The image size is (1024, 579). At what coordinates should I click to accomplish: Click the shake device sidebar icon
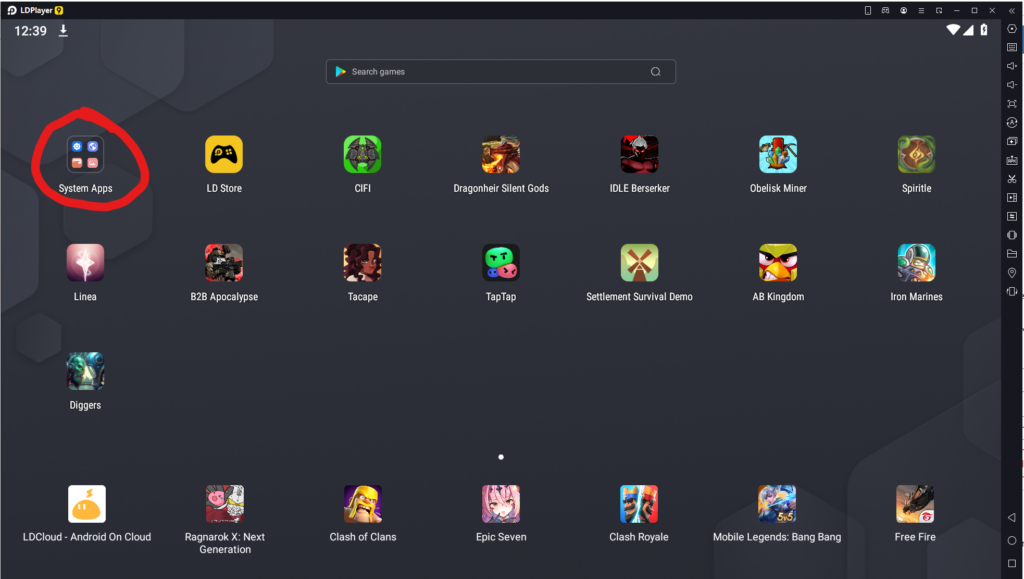click(1012, 235)
